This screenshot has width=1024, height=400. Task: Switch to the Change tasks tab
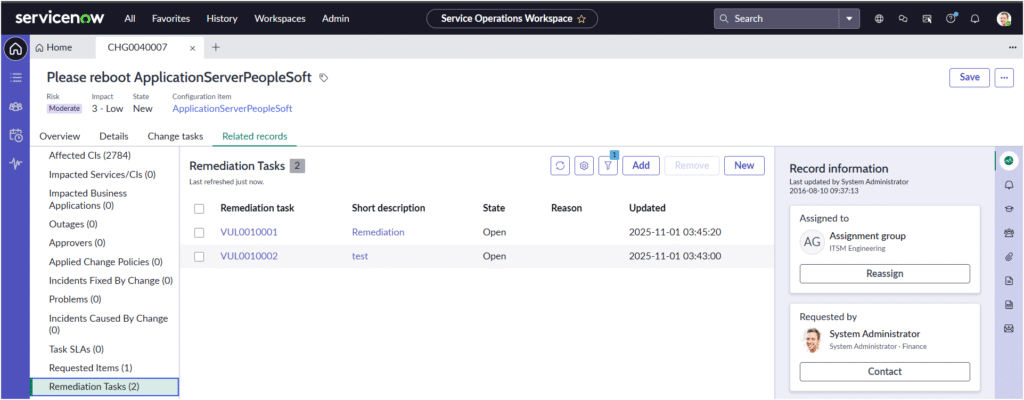[175, 136]
